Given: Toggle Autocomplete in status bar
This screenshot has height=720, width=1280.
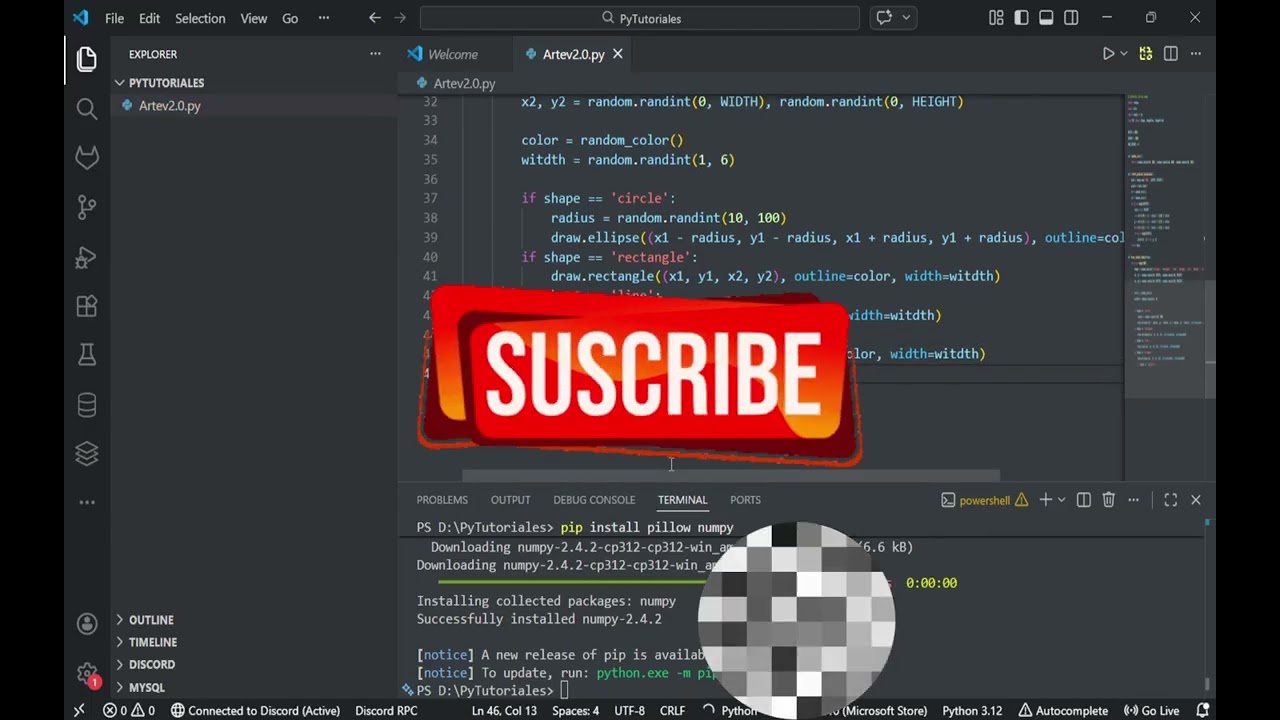Looking at the screenshot, I should [x=1062, y=711].
